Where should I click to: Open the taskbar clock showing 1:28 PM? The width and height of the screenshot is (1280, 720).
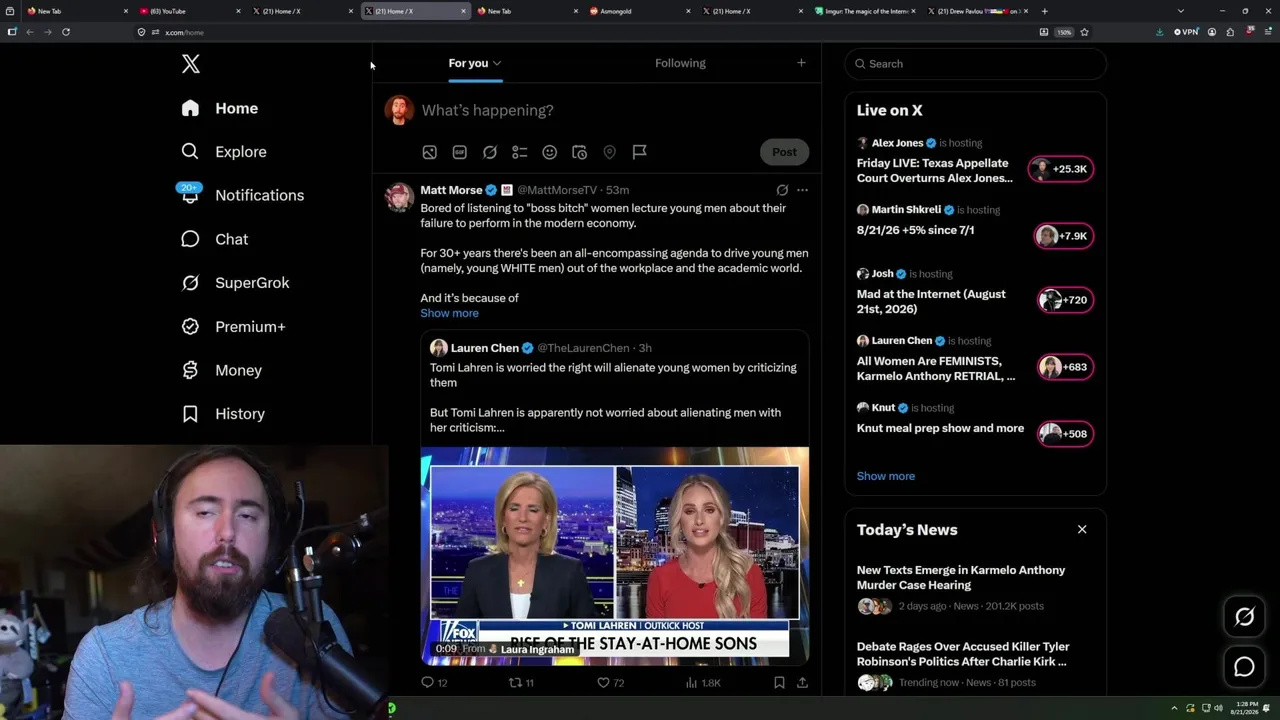click(1246, 708)
